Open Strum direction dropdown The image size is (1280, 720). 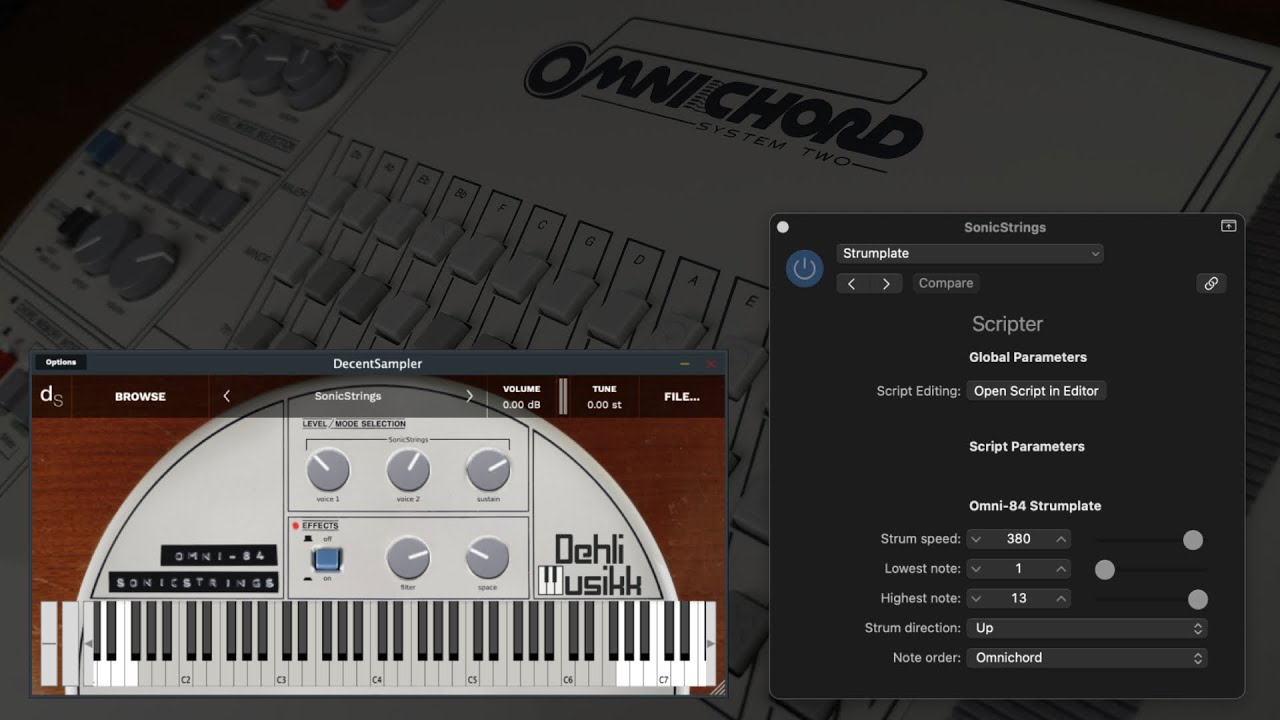coord(1087,628)
